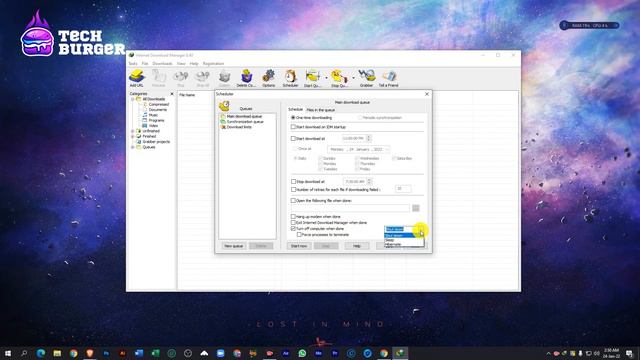The image size is (640, 360).
Task: Check Exit Internet Download Manager when done
Action: tap(293, 222)
